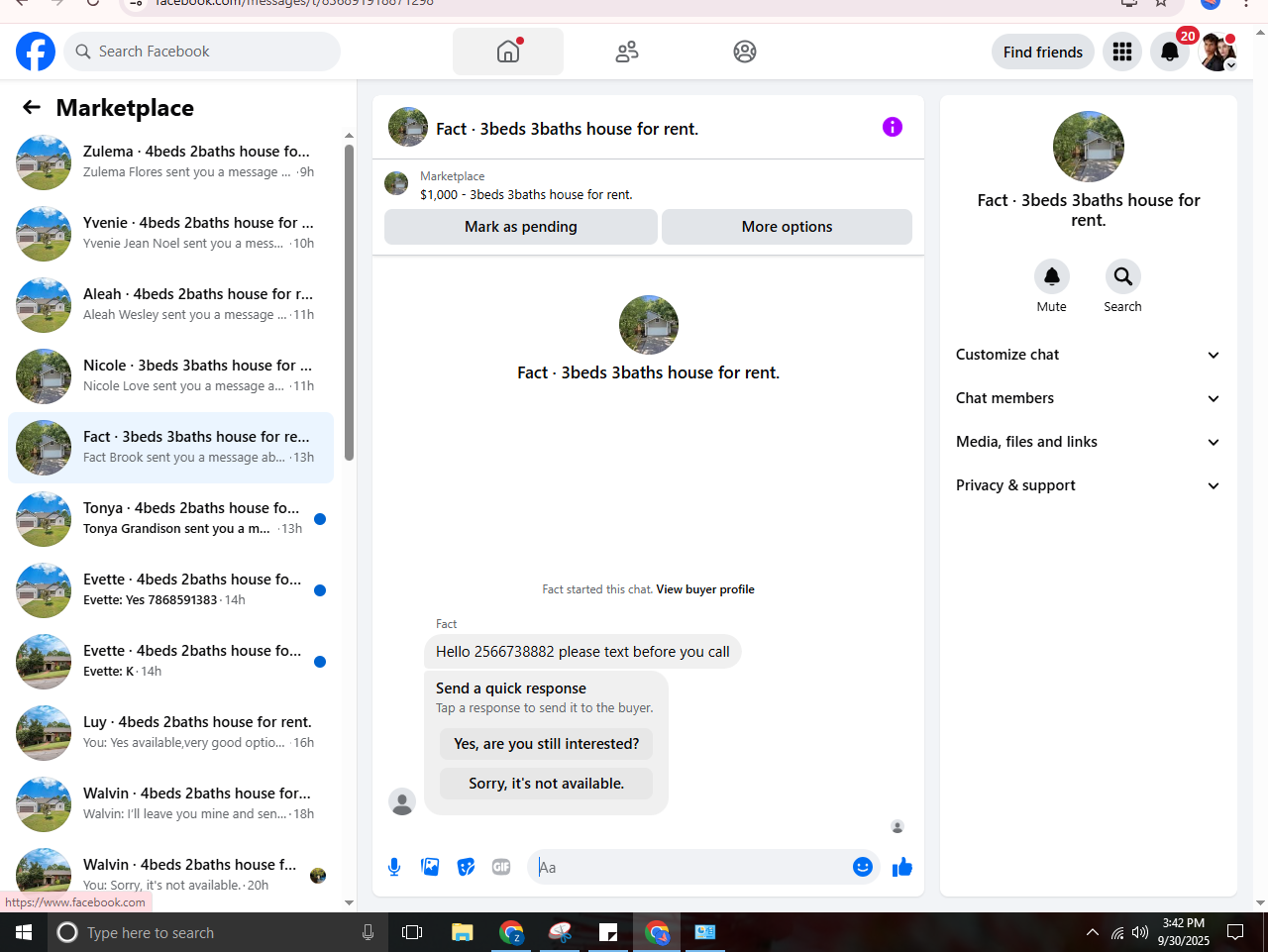Go back using the Marketplace arrow
This screenshot has width=1268, height=952.
coord(32,107)
